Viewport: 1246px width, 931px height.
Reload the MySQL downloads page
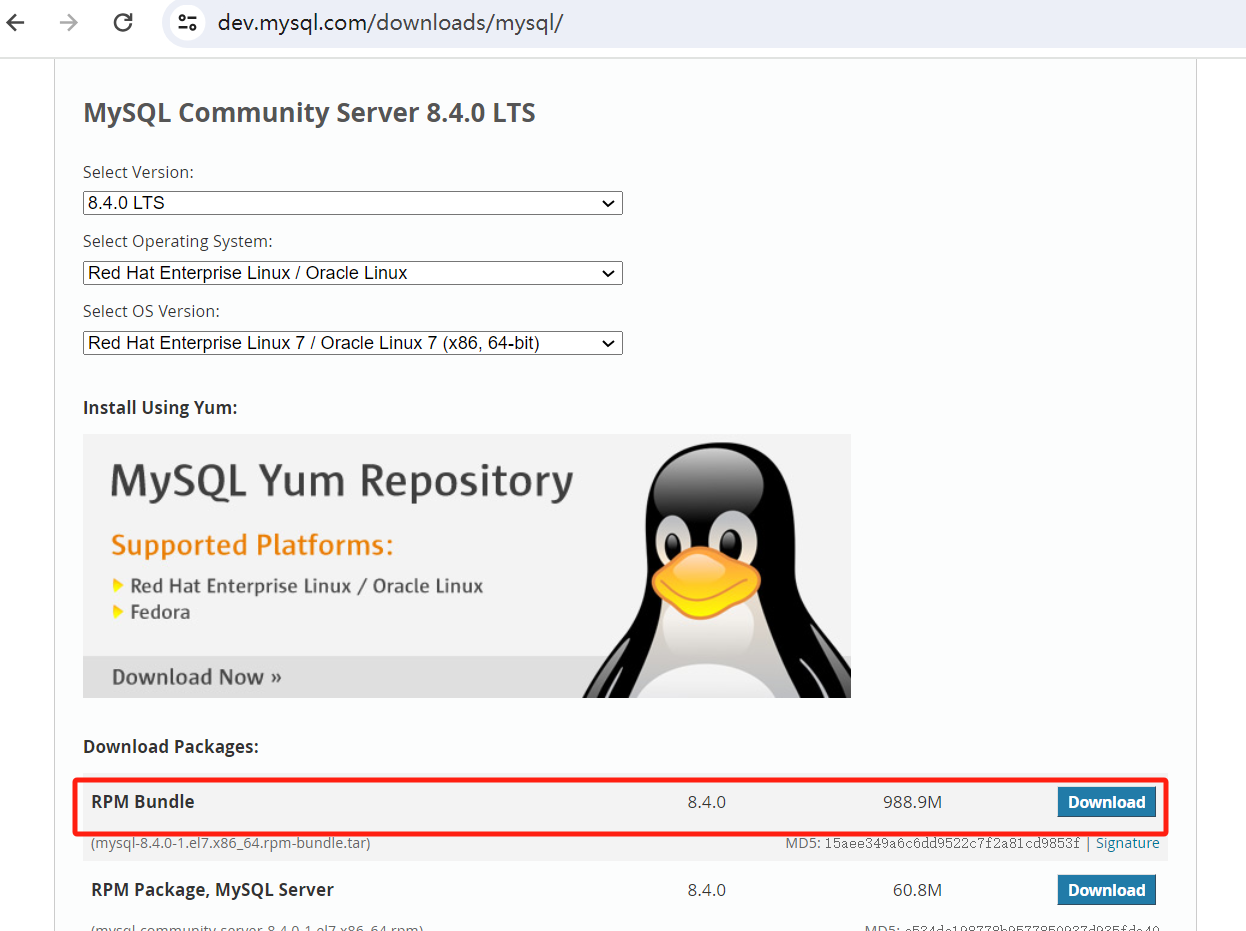[122, 22]
